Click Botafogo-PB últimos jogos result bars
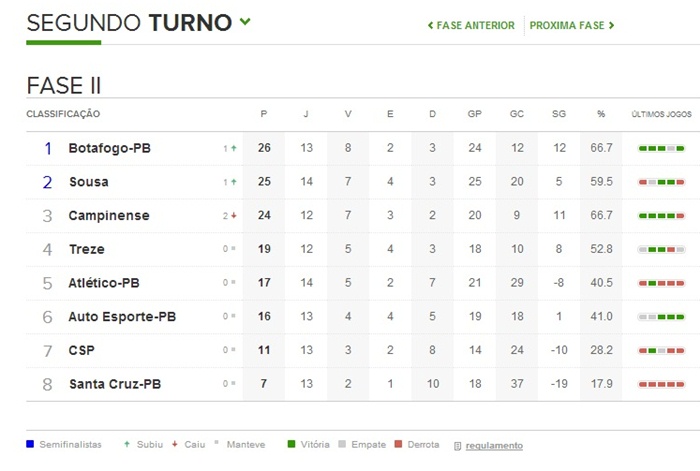The image size is (700, 471). pos(661,149)
